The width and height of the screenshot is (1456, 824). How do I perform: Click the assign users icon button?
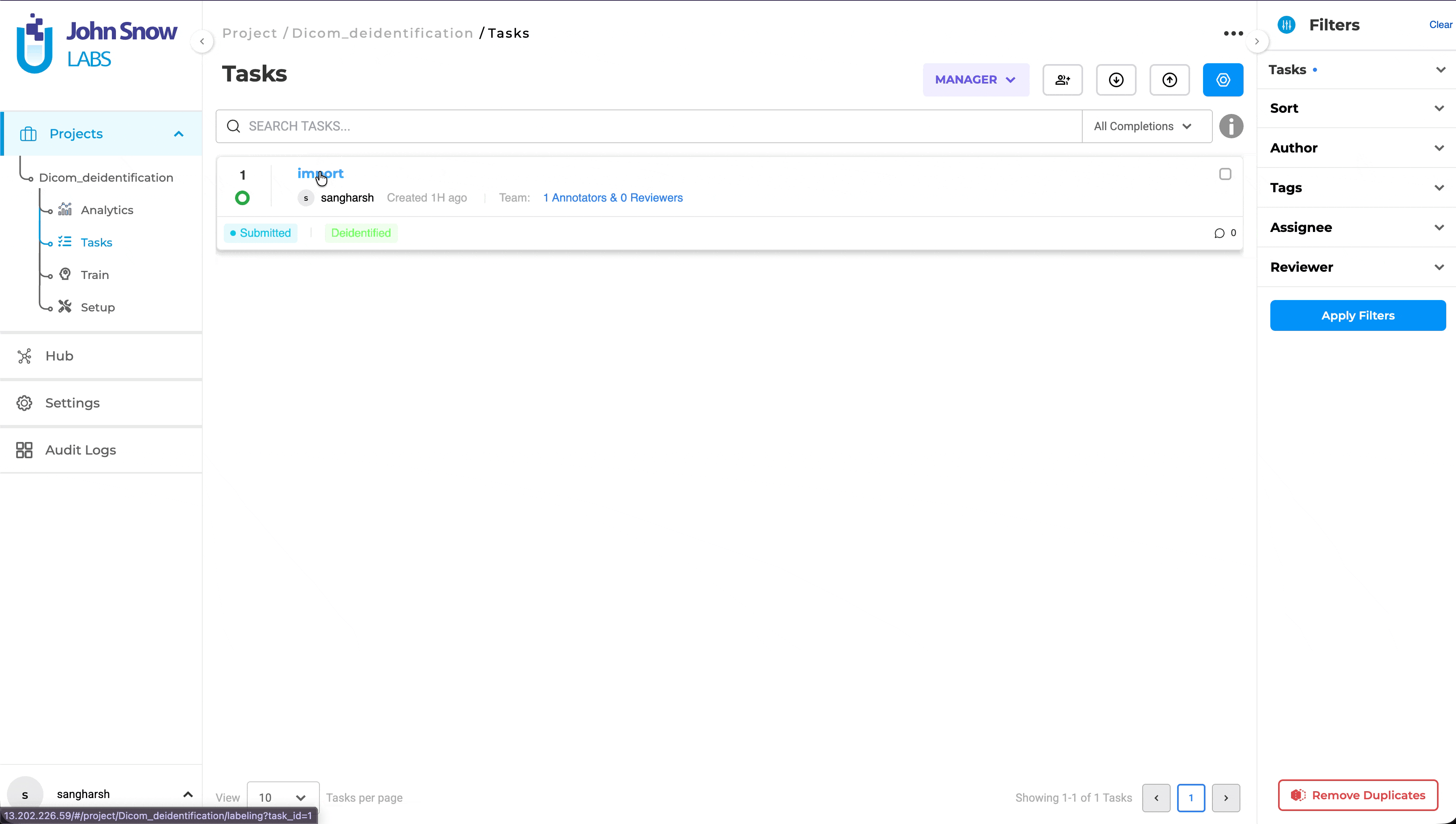(1062, 80)
